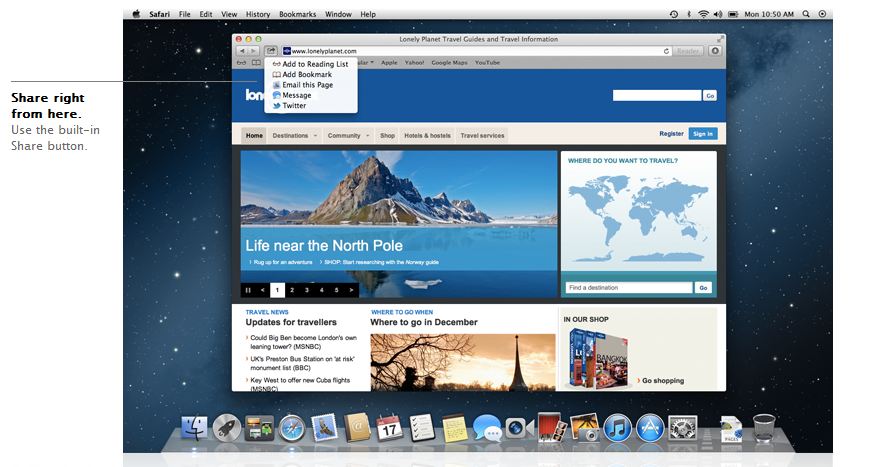Click the Sign in button
Screen dimensions: 869x467
click(x=703, y=134)
